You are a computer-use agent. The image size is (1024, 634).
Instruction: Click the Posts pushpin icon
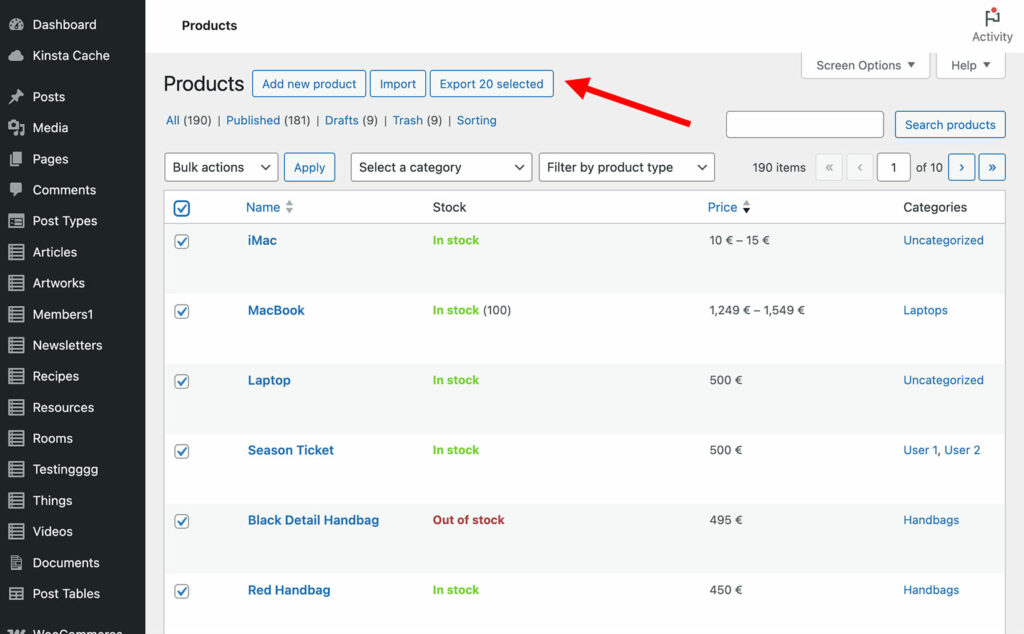pos(16,97)
